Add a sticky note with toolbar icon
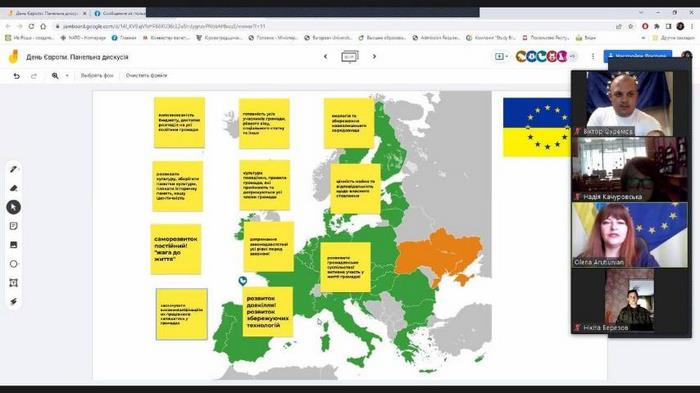The image size is (700, 393). click(x=13, y=226)
